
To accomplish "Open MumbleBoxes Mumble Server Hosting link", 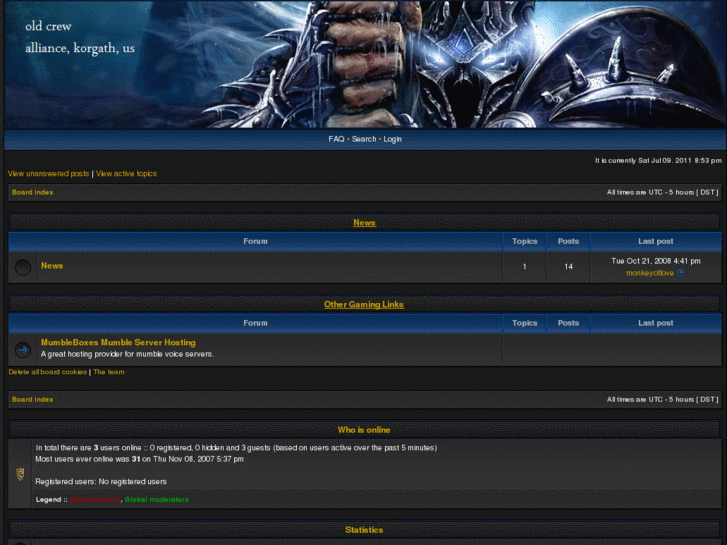I will tap(118, 342).
